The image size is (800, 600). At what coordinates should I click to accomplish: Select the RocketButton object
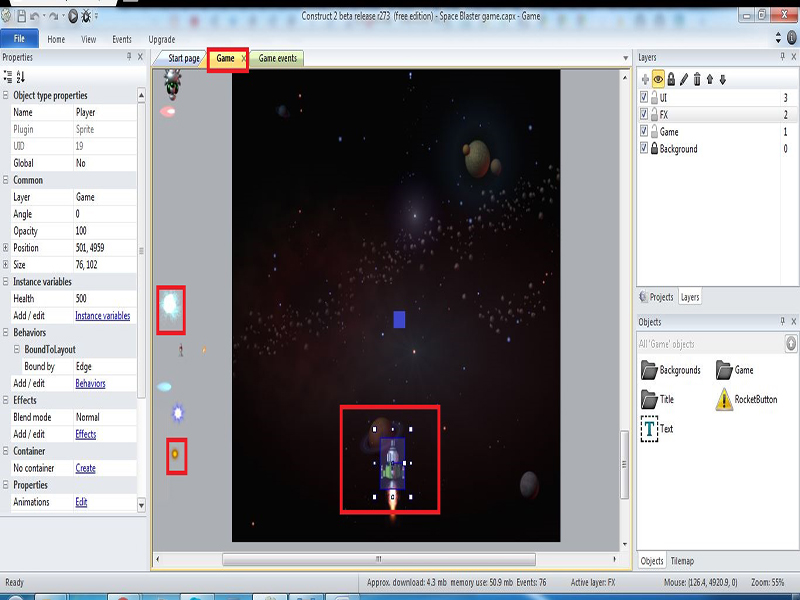click(x=746, y=399)
